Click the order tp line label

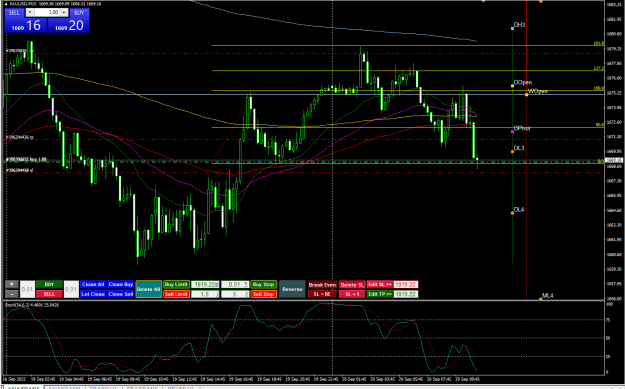coord(19,137)
